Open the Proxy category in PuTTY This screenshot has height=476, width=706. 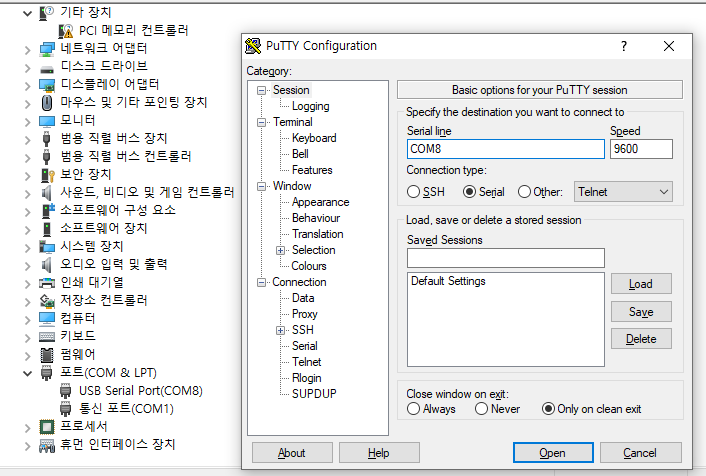pos(304,314)
